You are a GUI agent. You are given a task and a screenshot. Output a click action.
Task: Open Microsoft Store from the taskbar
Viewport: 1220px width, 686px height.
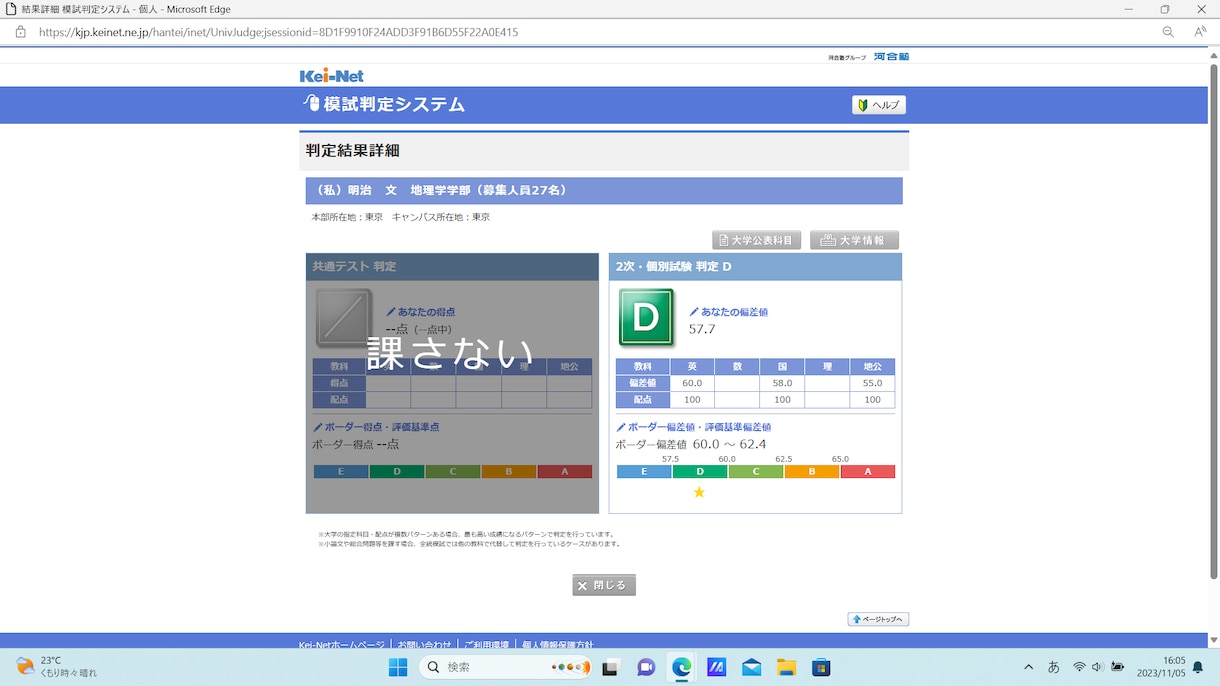point(821,667)
